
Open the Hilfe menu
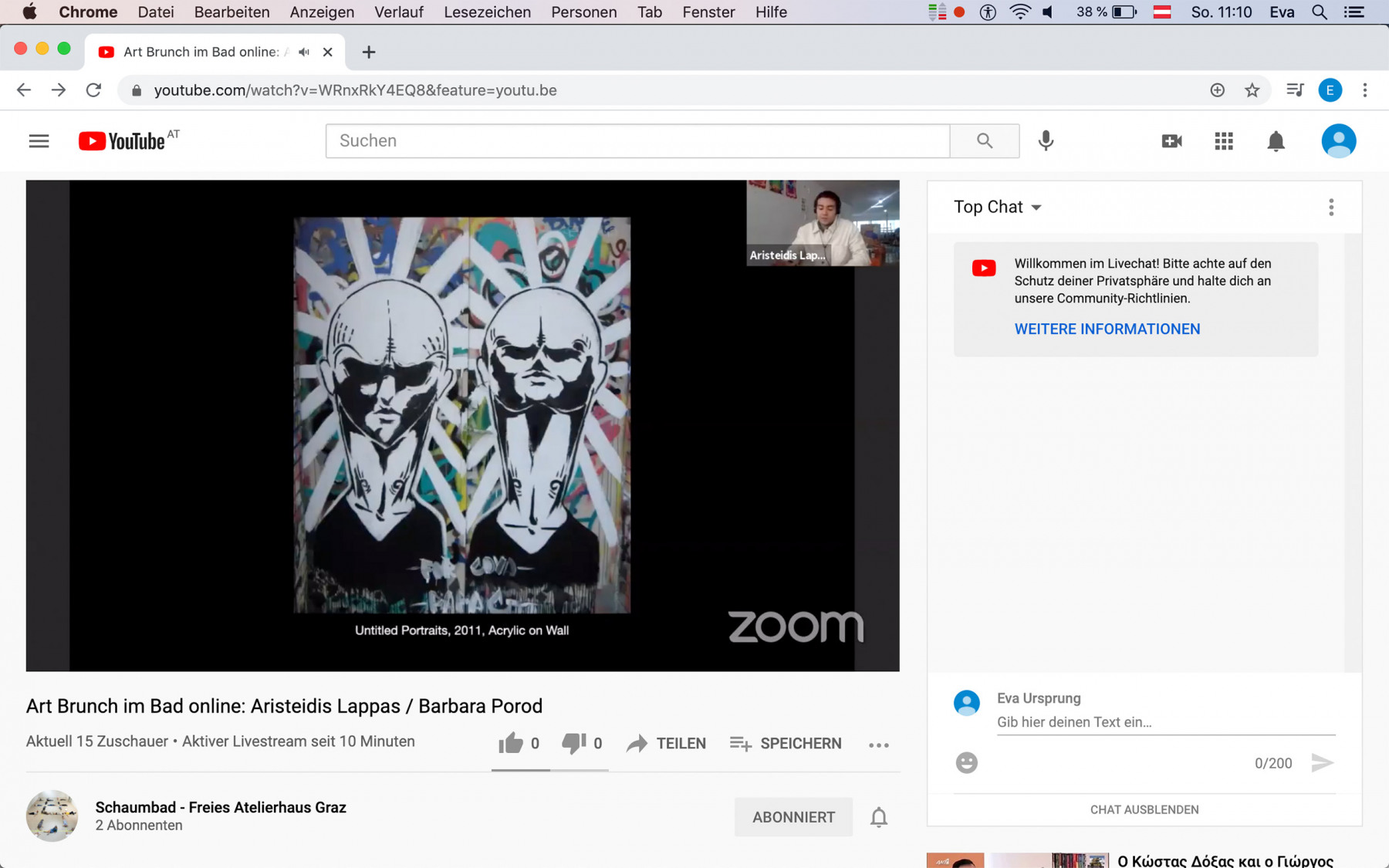coord(771,12)
